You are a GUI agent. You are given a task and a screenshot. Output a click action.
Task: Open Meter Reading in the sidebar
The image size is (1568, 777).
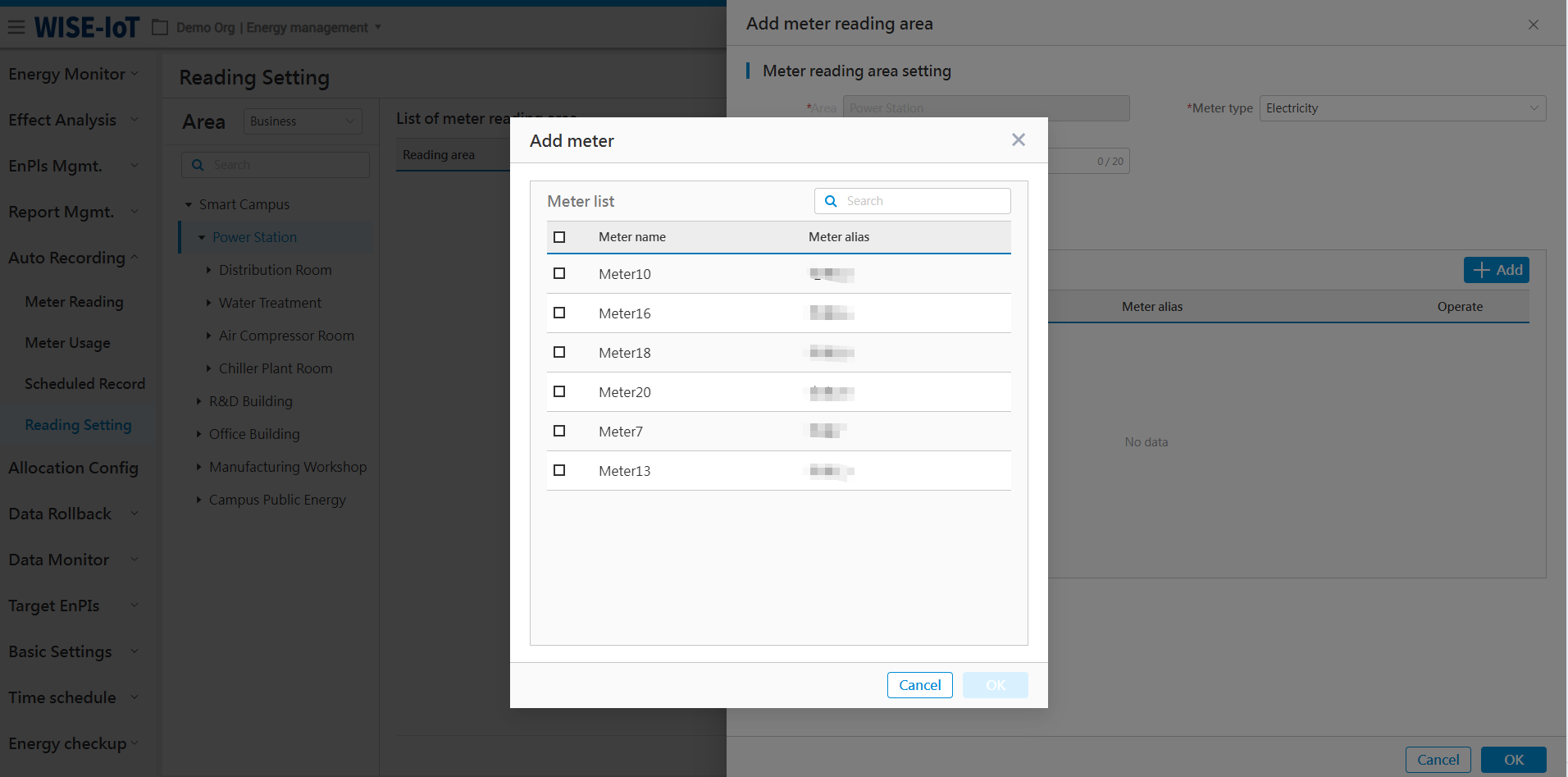point(74,302)
